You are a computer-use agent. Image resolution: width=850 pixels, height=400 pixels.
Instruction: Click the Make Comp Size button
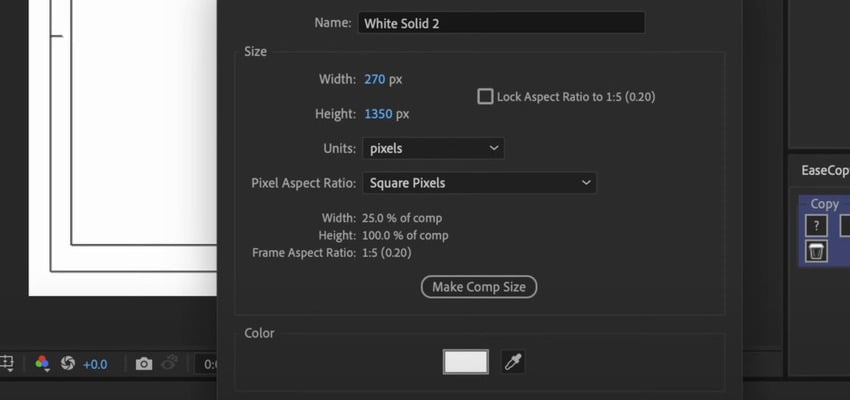pos(479,287)
